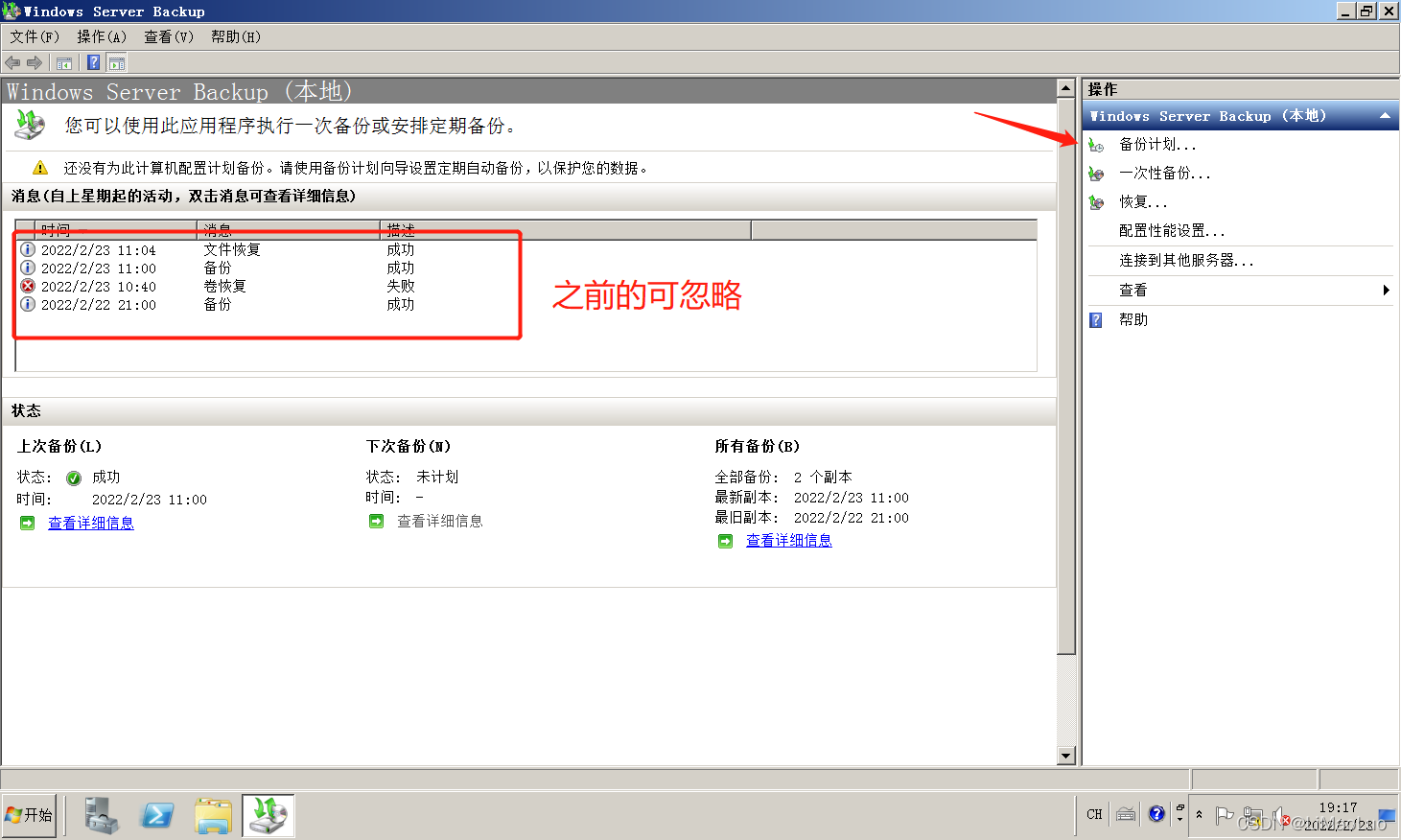Click the 描述 column header
The width and height of the screenshot is (1401, 840).
pyautogui.click(x=566, y=230)
